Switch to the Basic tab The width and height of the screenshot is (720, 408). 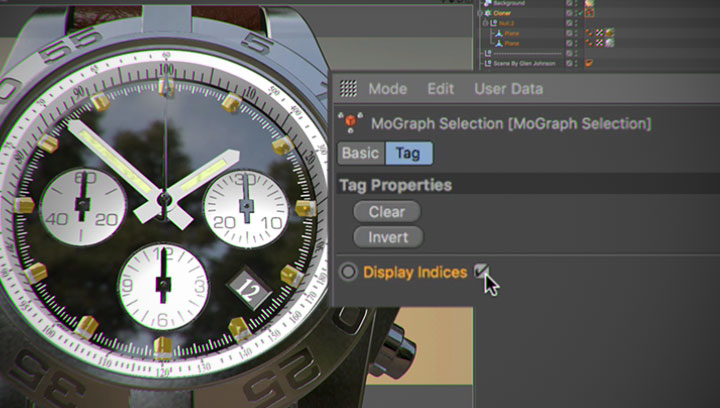click(360, 153)
